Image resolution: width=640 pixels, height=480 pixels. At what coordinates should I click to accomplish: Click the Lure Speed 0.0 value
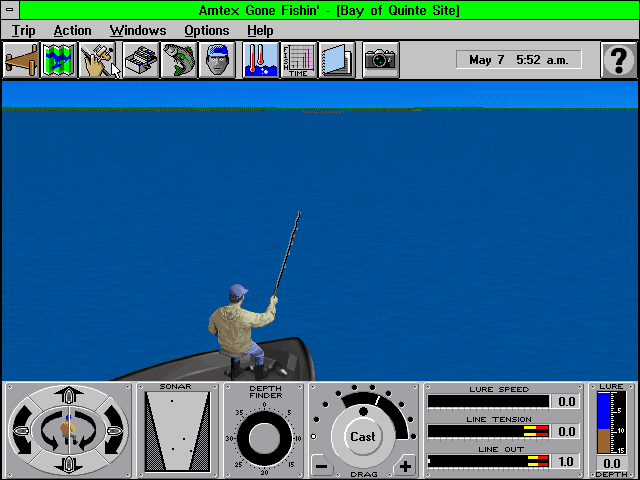566,401
